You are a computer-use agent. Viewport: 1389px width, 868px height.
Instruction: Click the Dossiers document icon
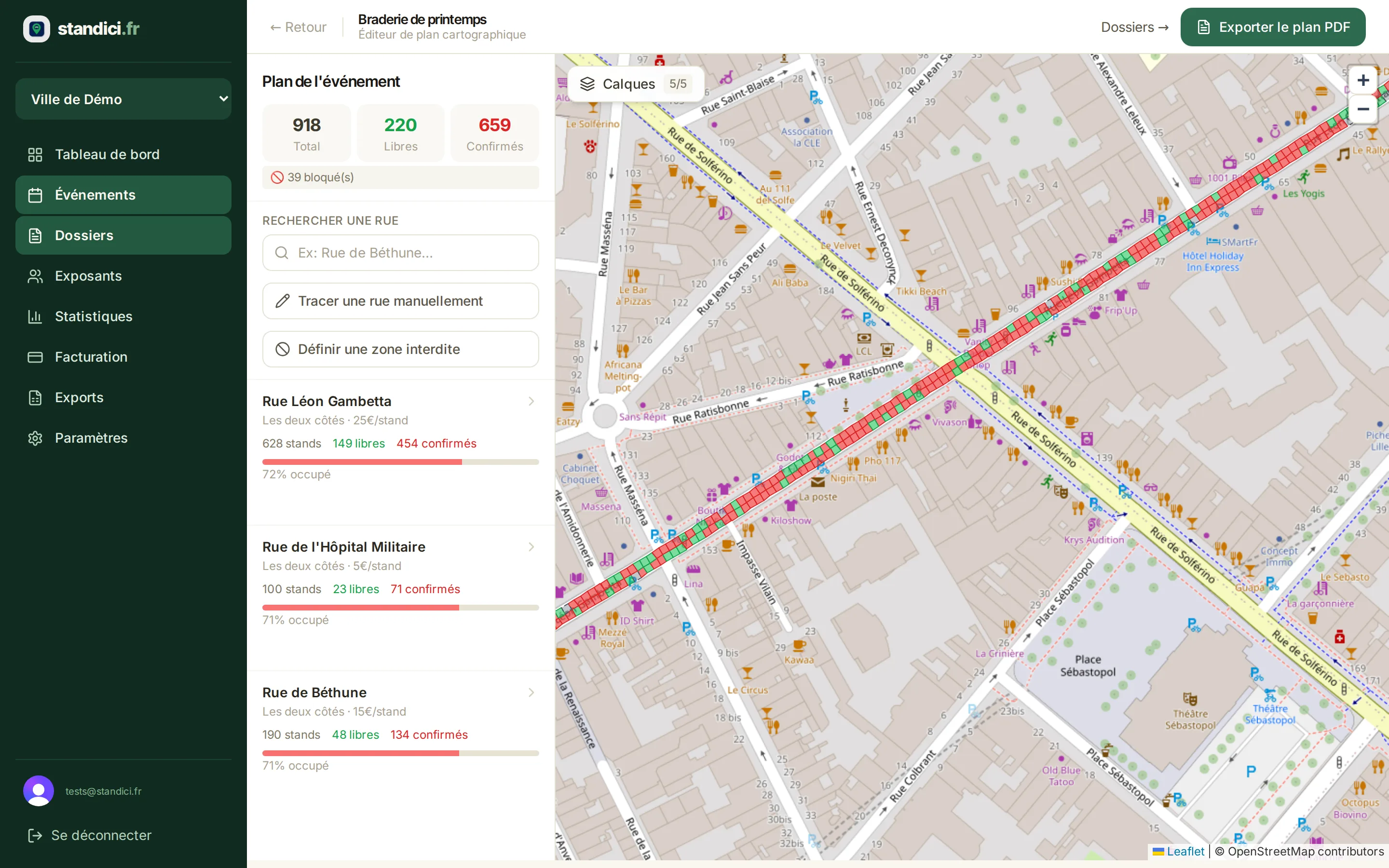pyautogui.click(x=35, y=235)
